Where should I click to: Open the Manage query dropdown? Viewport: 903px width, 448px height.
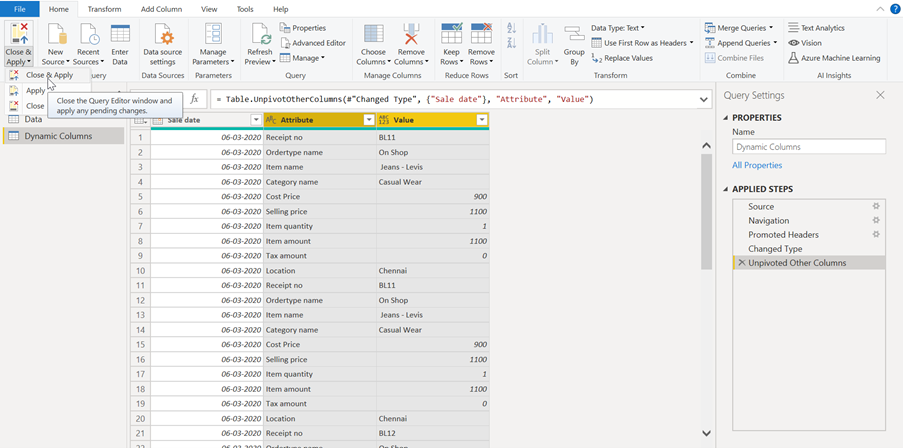coord(302,58)
